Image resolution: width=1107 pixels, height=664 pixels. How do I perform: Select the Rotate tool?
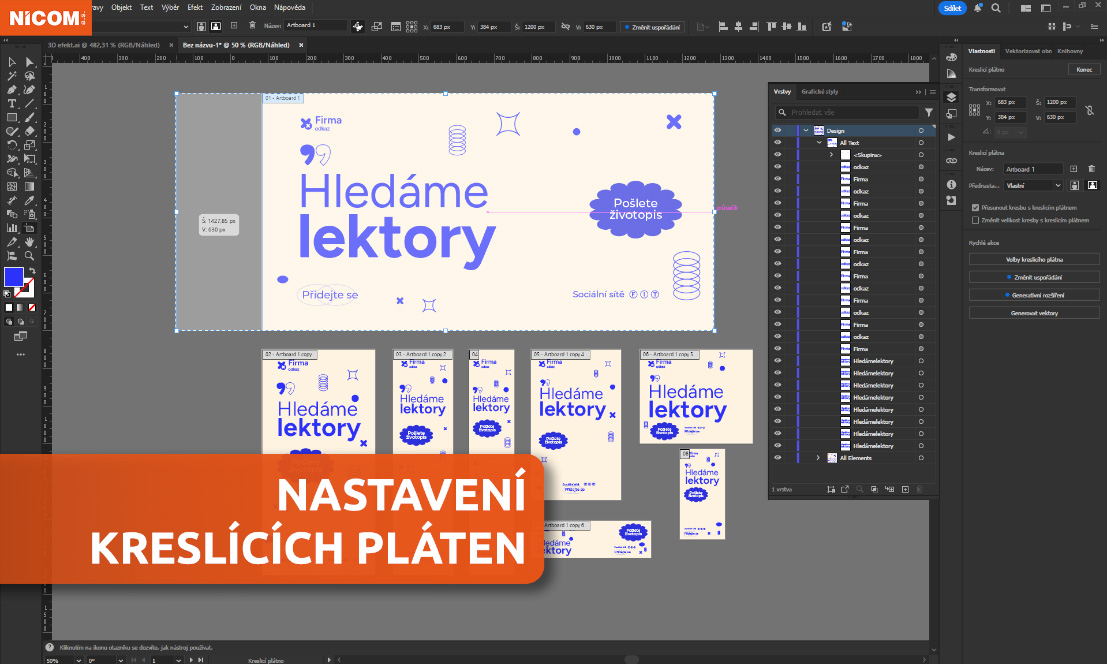coord(12,145)
